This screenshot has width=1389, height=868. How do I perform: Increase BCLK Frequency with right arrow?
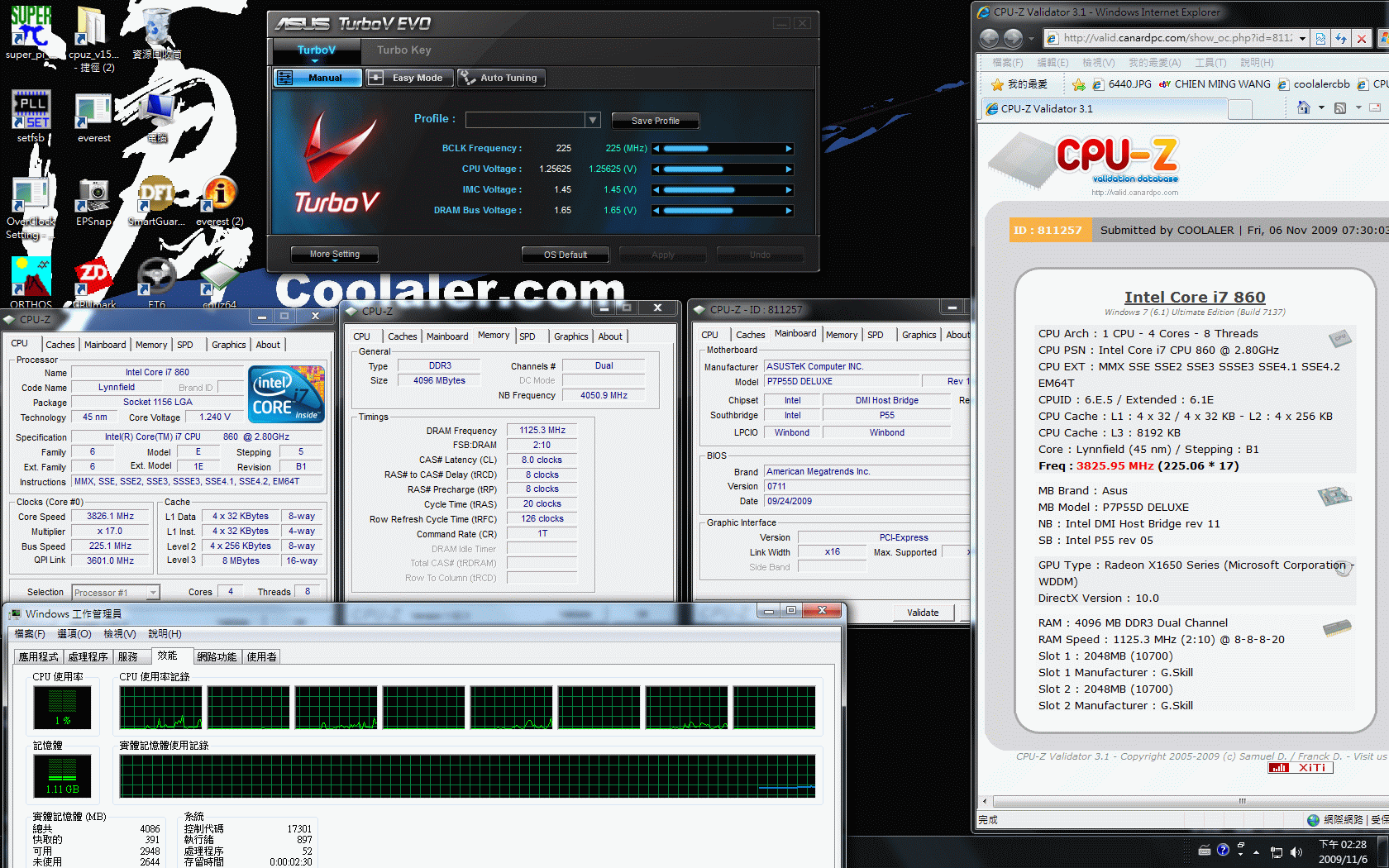coord(789,149)
